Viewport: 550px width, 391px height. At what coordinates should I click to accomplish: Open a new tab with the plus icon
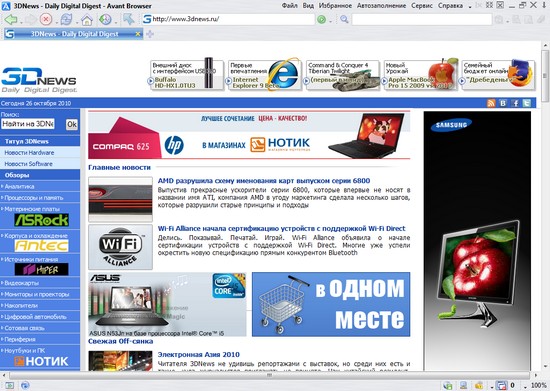point(150,34)
